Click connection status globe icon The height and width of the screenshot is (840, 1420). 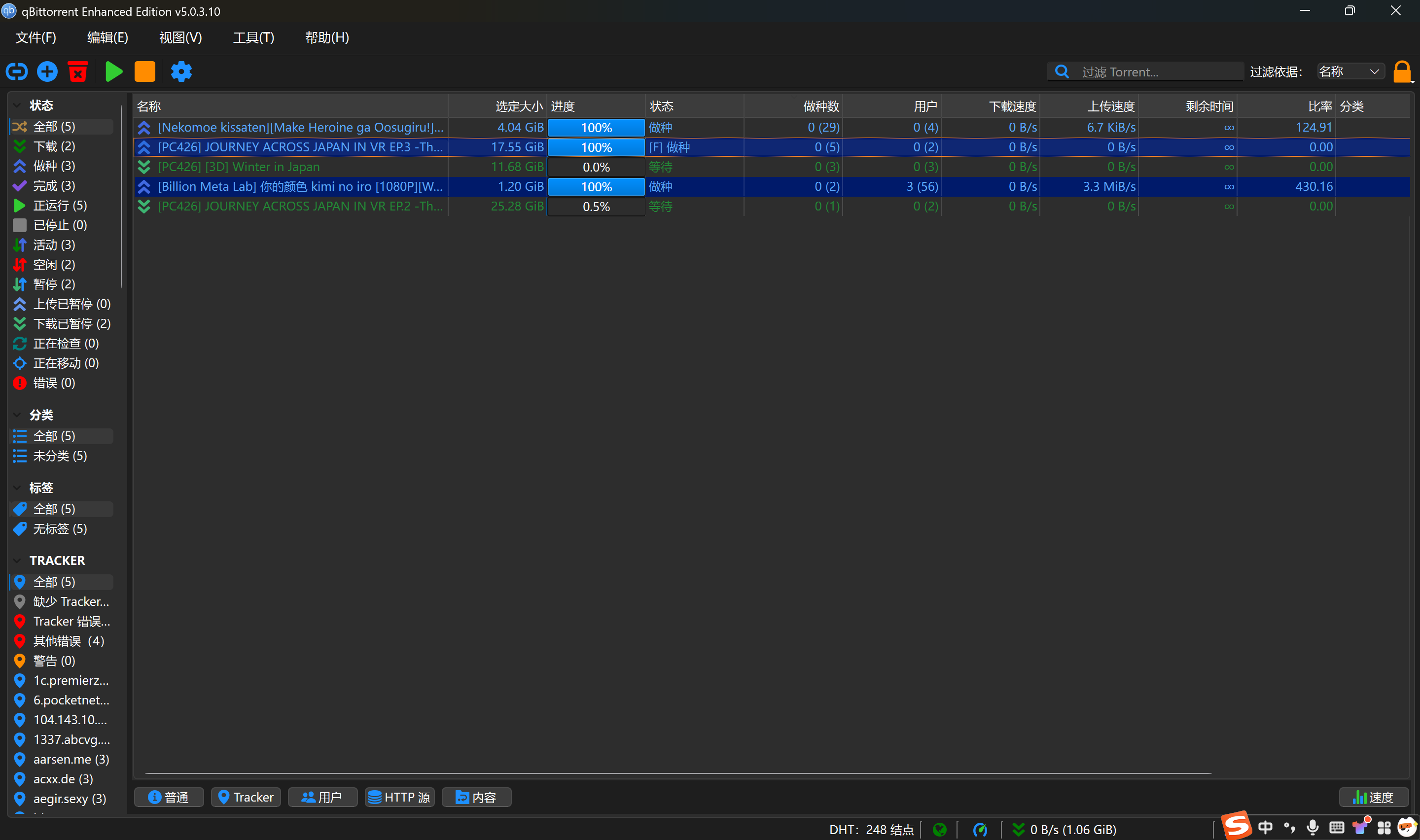[x=939, y=830]
